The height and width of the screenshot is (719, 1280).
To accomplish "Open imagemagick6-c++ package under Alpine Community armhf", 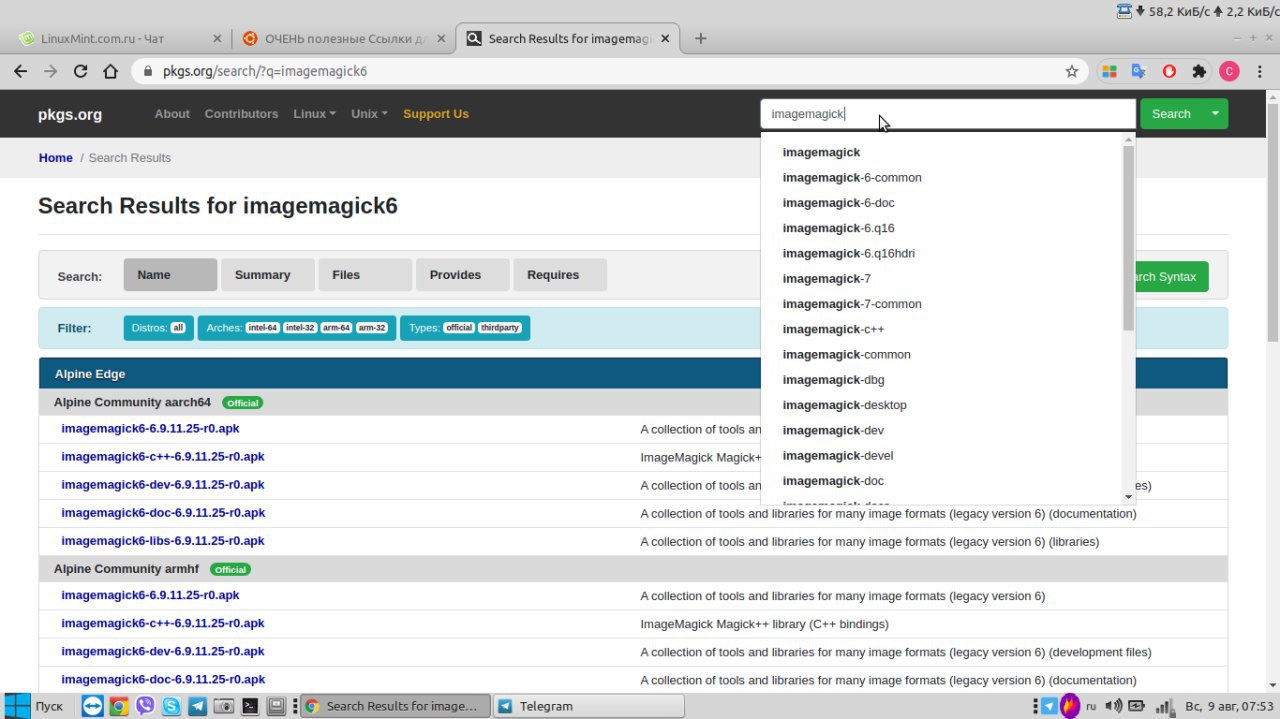I will (x=163, y=623).
